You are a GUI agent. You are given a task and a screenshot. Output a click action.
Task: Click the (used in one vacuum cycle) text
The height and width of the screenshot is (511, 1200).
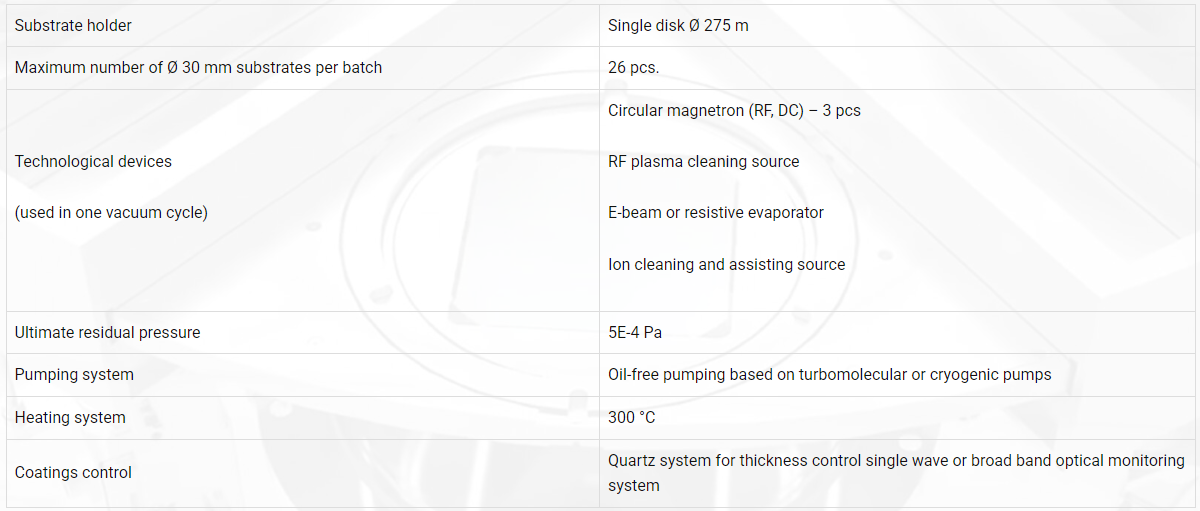tap(111, 213)
